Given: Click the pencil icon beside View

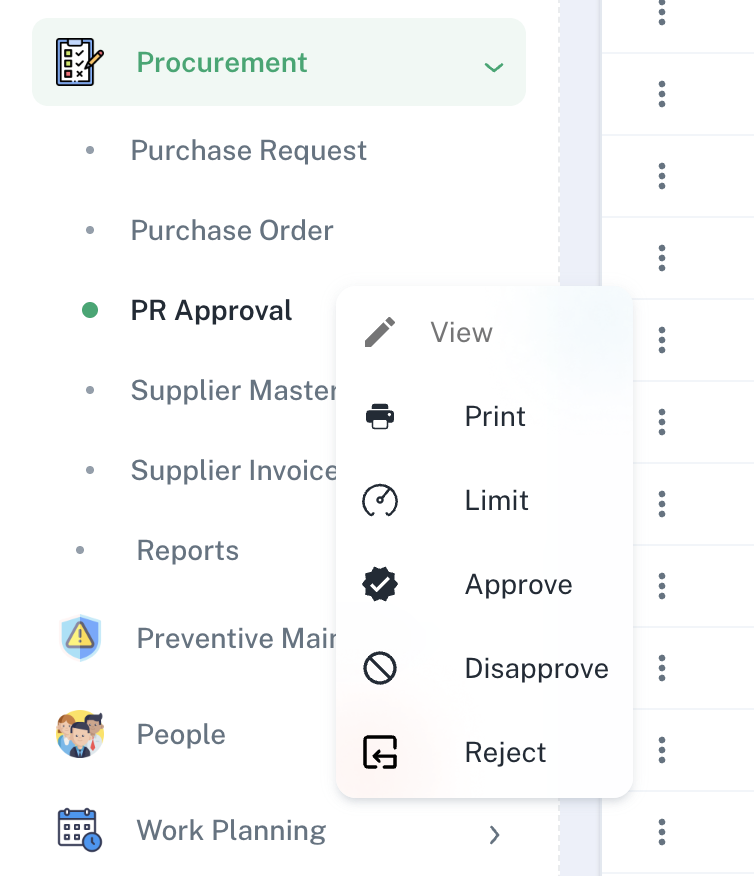Looking at the screenshot, I should tap(380, 332).
